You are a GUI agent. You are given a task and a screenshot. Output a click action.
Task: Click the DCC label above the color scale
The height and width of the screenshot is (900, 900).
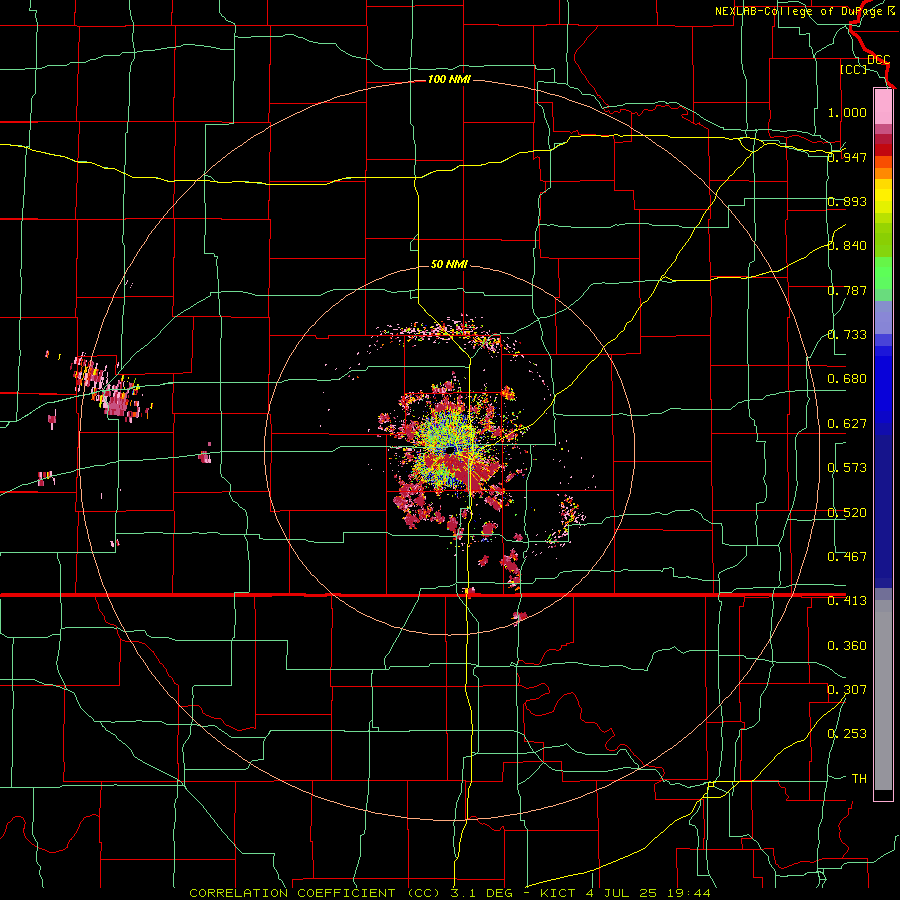(879, 60)
